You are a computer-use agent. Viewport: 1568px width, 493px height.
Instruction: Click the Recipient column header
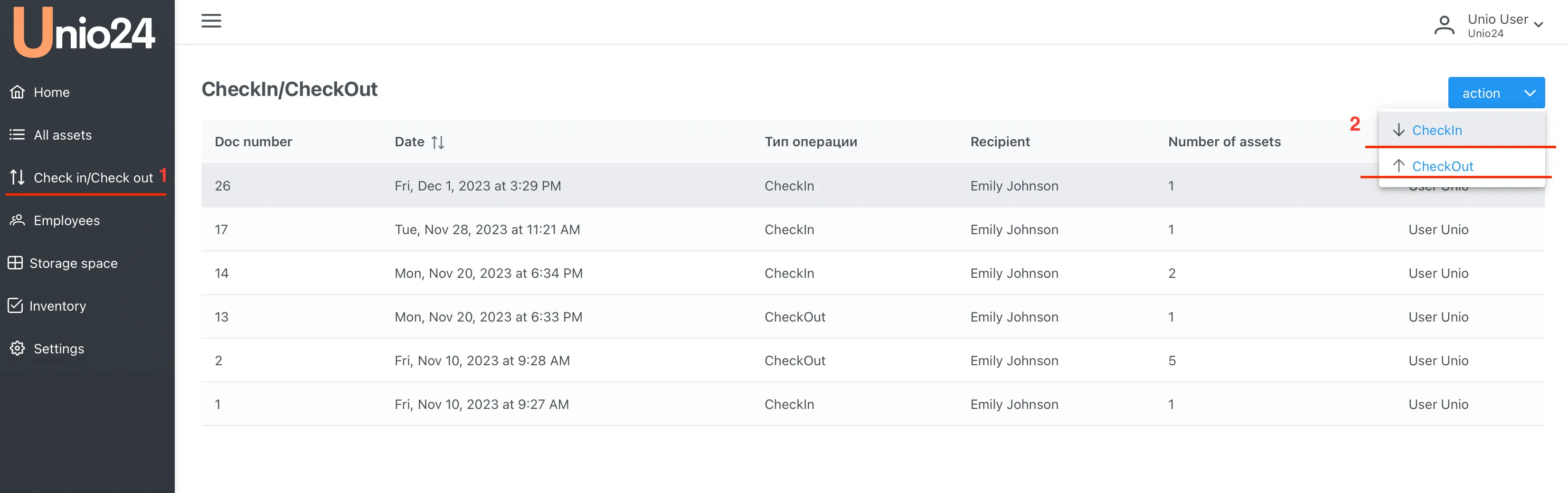coord(1000,142)
